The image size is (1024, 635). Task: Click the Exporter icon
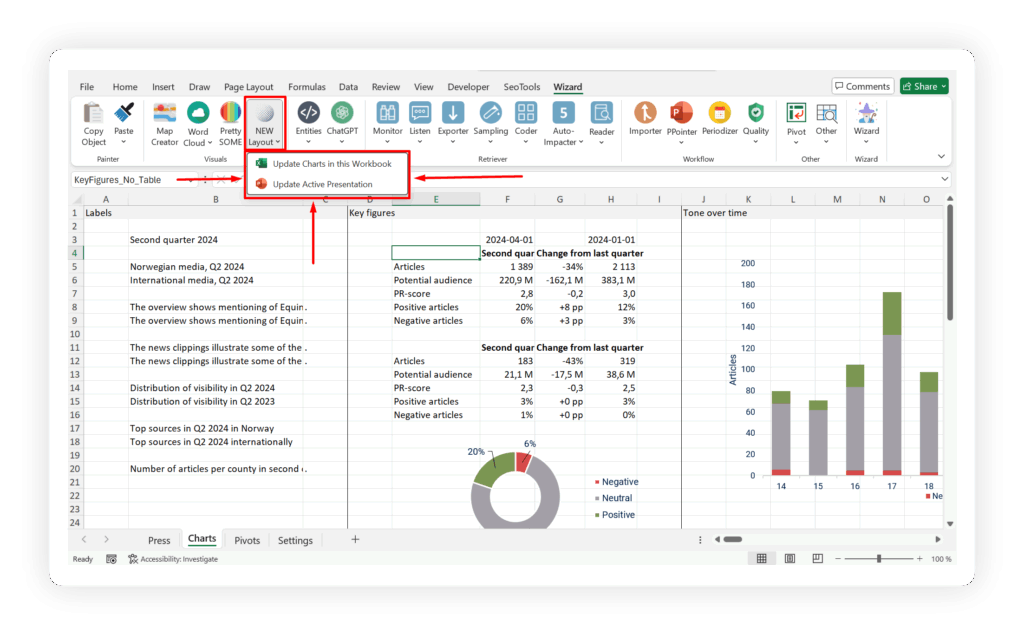pyautogui.click(x=453, y=113)
